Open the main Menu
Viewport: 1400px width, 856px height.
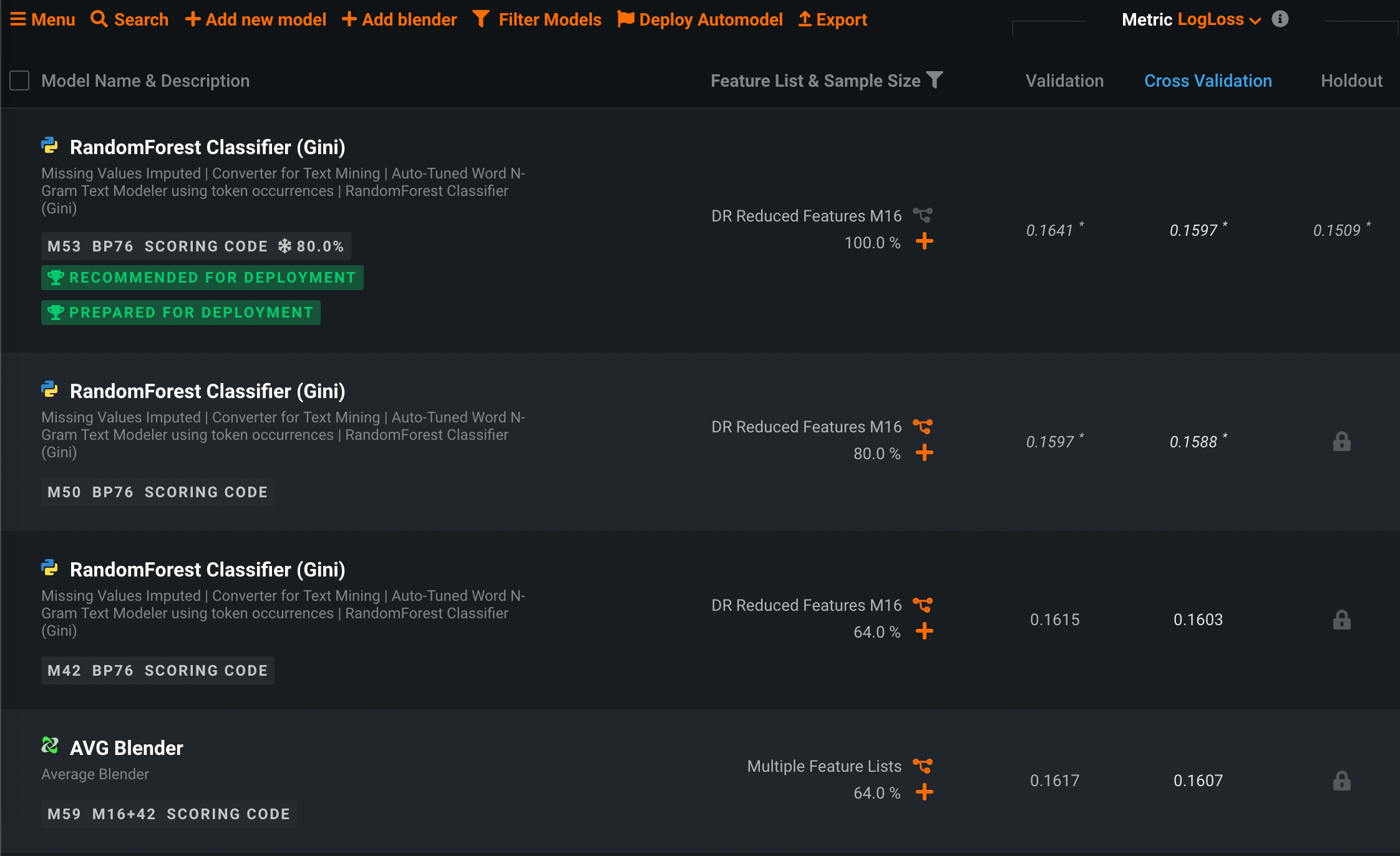pyautogui.click(x=42, y=20)
